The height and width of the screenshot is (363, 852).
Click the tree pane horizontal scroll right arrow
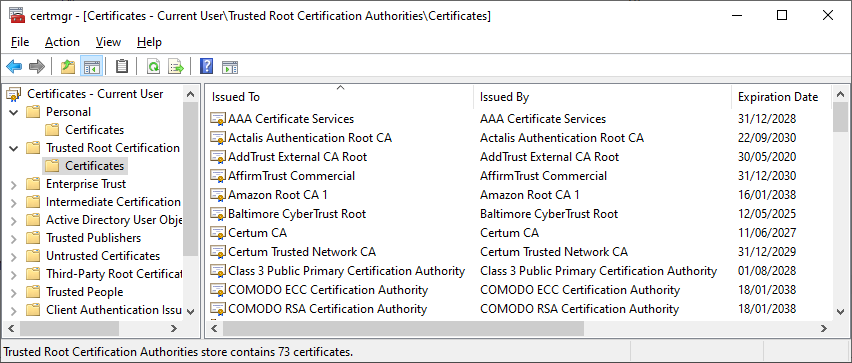click(173, 328)
